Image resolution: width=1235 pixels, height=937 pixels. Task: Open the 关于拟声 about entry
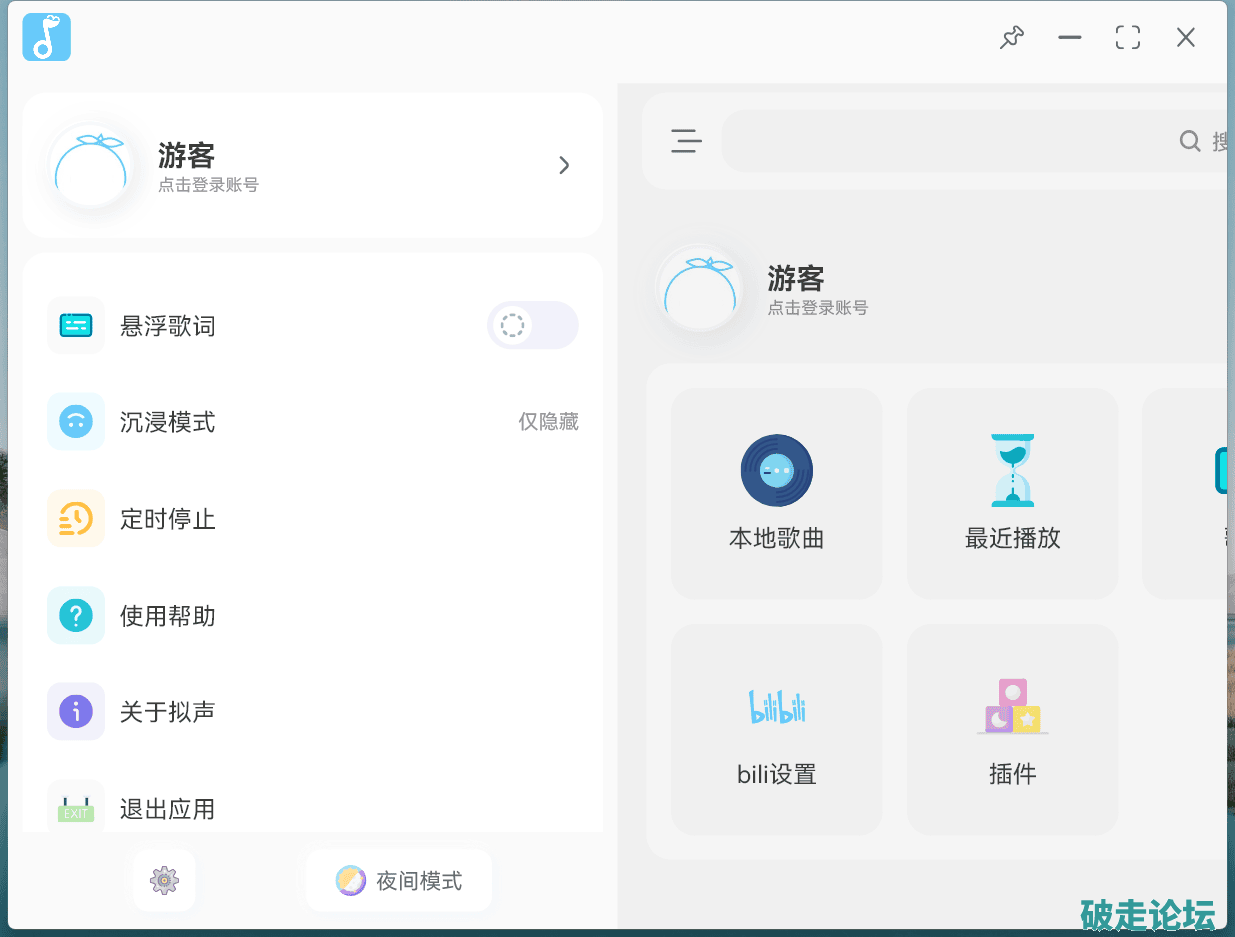tap(168, 712)
